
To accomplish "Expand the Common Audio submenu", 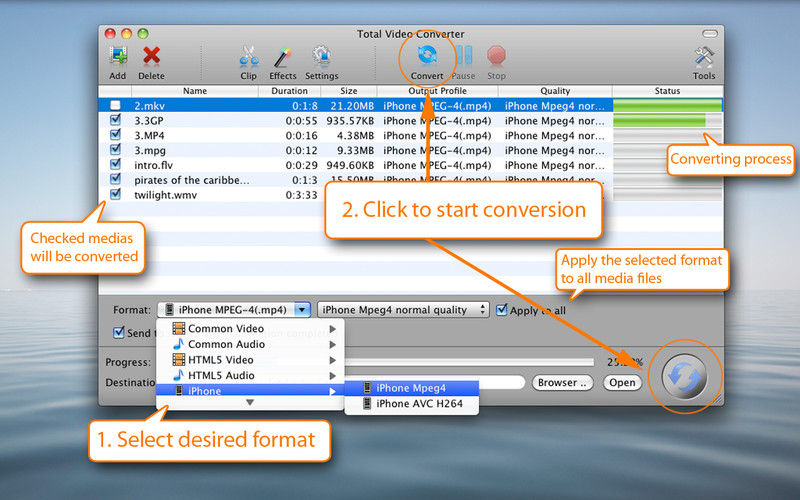I will coord(250,344).
